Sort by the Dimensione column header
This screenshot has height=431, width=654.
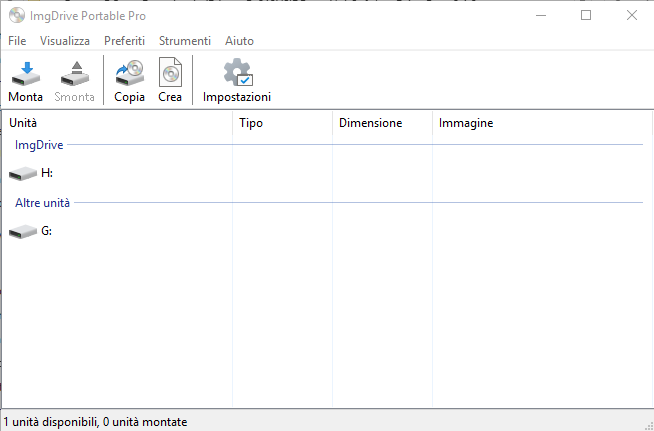[382, 123]
